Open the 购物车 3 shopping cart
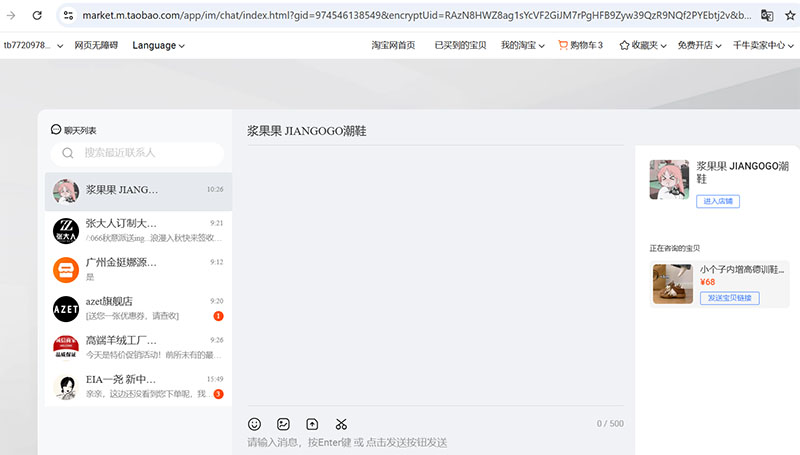The height and width of the screenshot is (455, 800). pos(581,45)
